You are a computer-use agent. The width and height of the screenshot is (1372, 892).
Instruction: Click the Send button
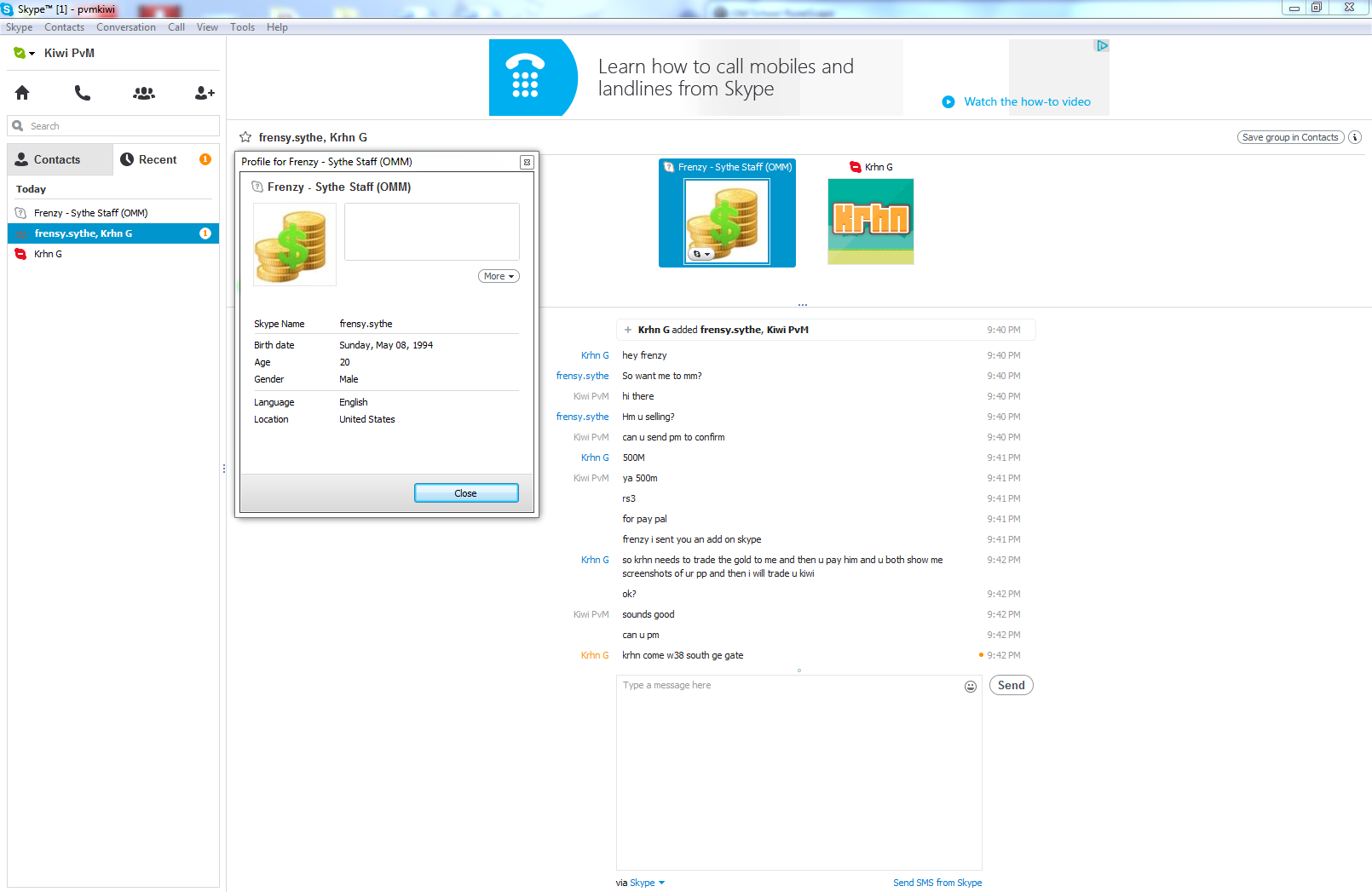(x=1012, y=685)
